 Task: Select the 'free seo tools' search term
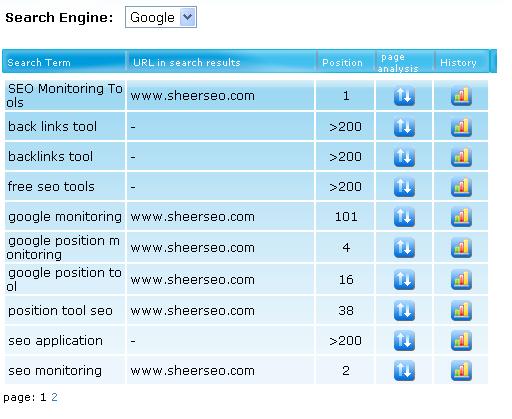point(51,187)
